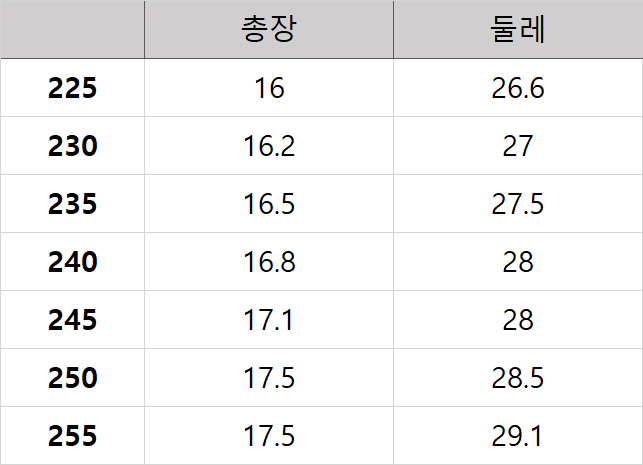Select the 225 size row label
The image size is (643, 465).
click(73, 88)
